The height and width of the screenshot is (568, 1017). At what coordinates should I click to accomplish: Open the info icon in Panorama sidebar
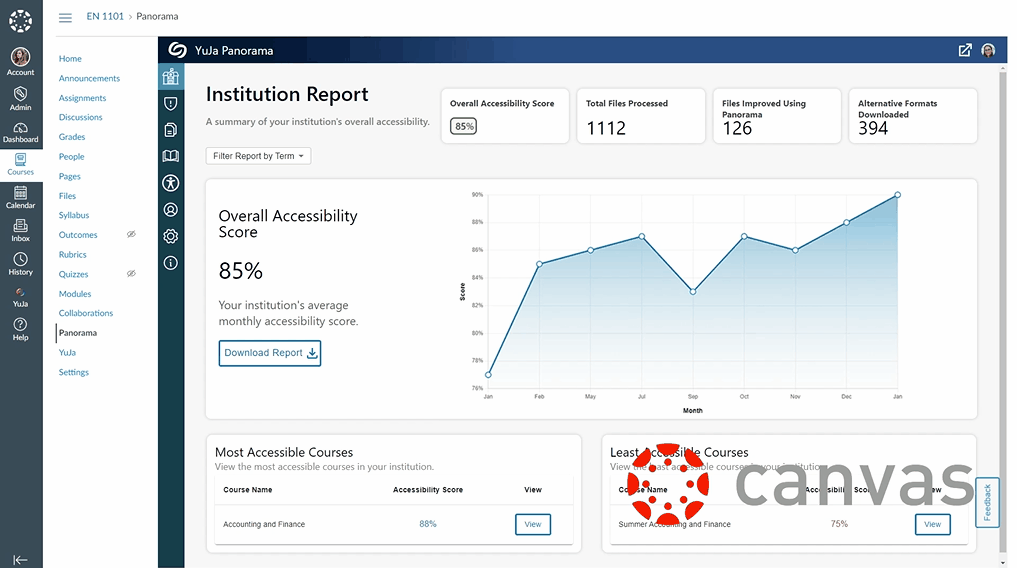pos(171,263)
